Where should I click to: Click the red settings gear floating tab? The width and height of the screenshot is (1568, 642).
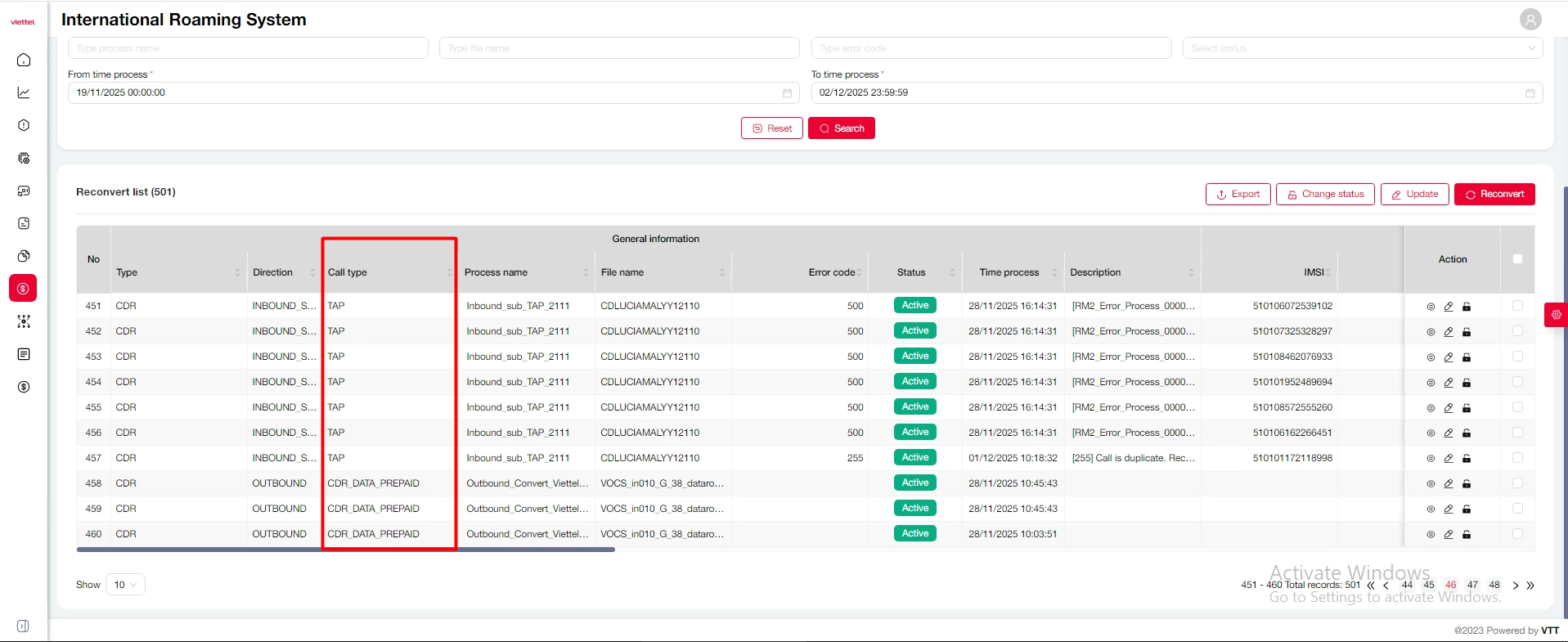[1556, 315]
